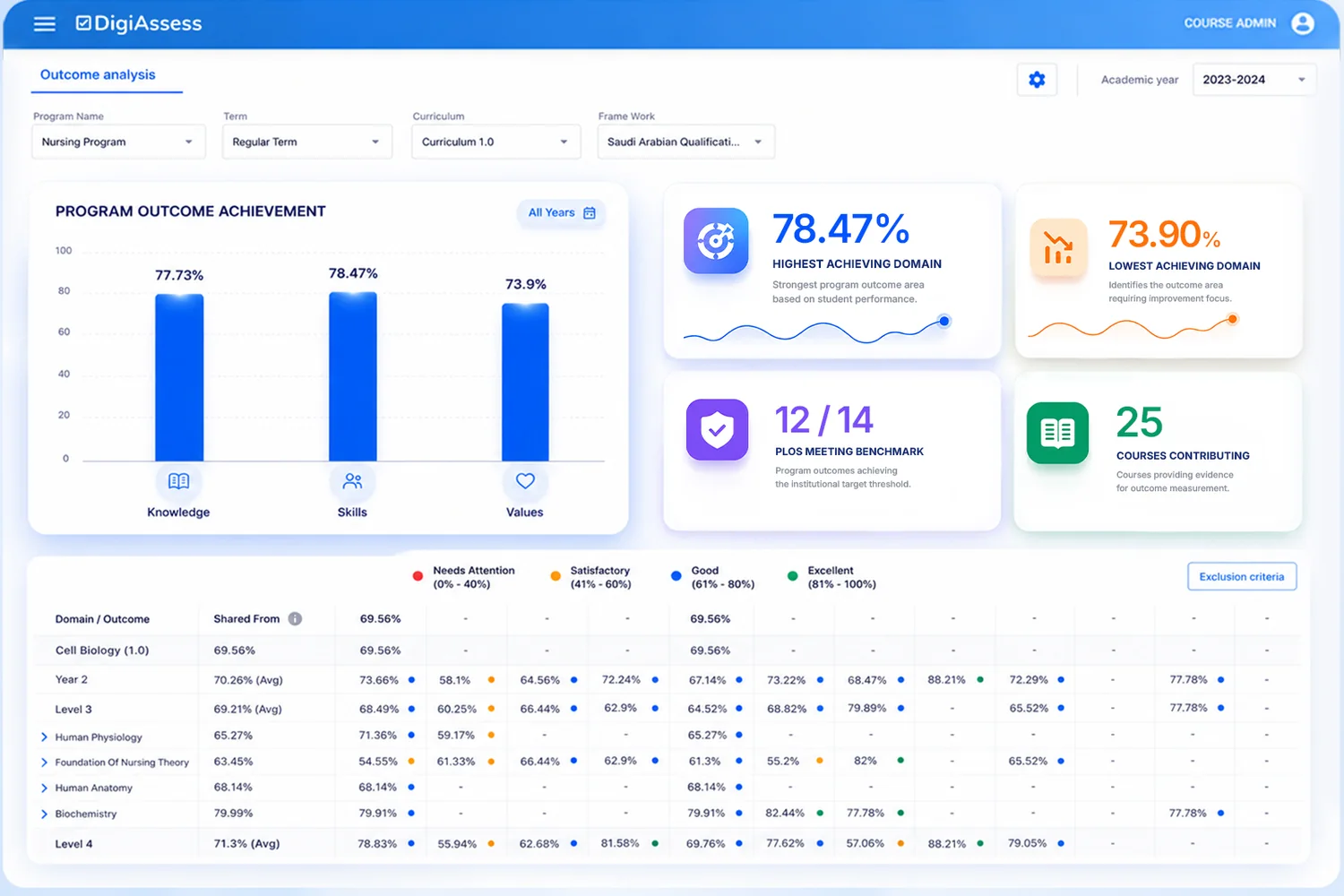Expand the Human Anatomy row
1344x896 pixels.
coord(44,788)
